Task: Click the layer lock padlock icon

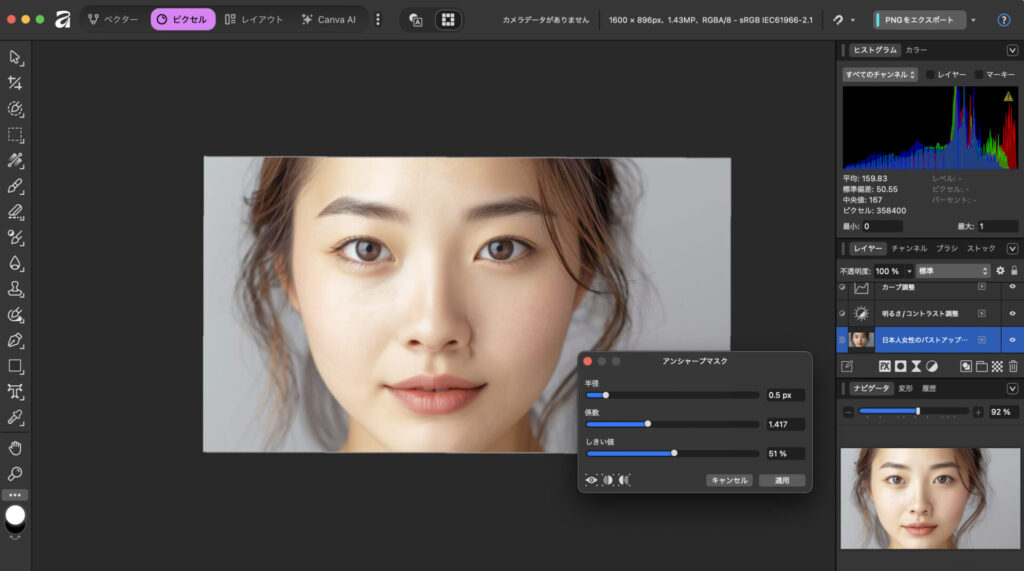Action: (x=1014, y=271)
